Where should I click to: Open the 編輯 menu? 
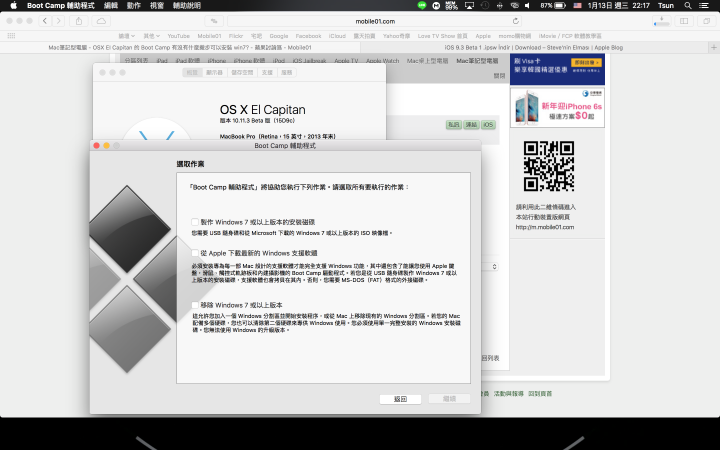[x=111, y=6]
